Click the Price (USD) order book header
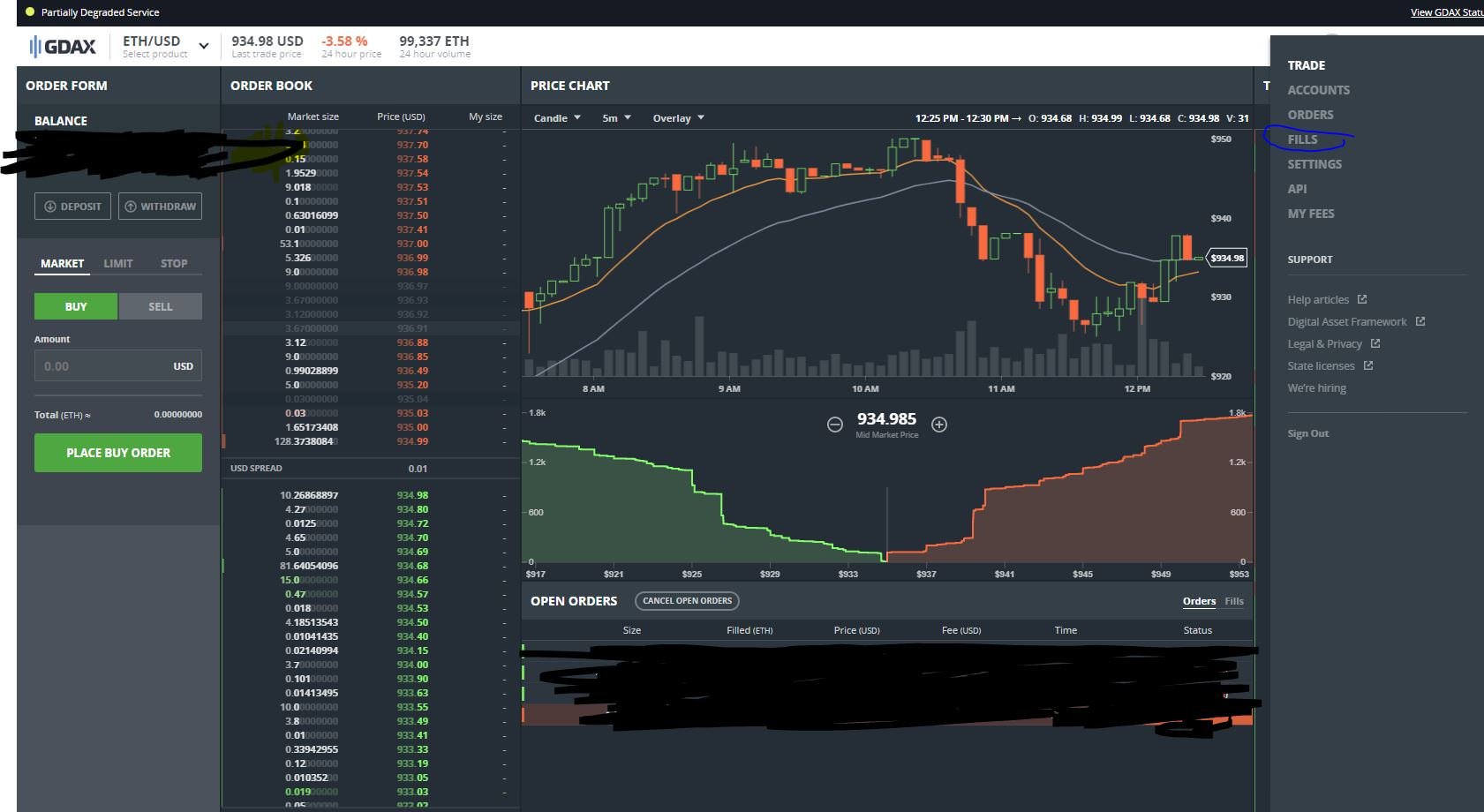Image resolution: width=1484 pixels, height=812 pixels. 401,117
